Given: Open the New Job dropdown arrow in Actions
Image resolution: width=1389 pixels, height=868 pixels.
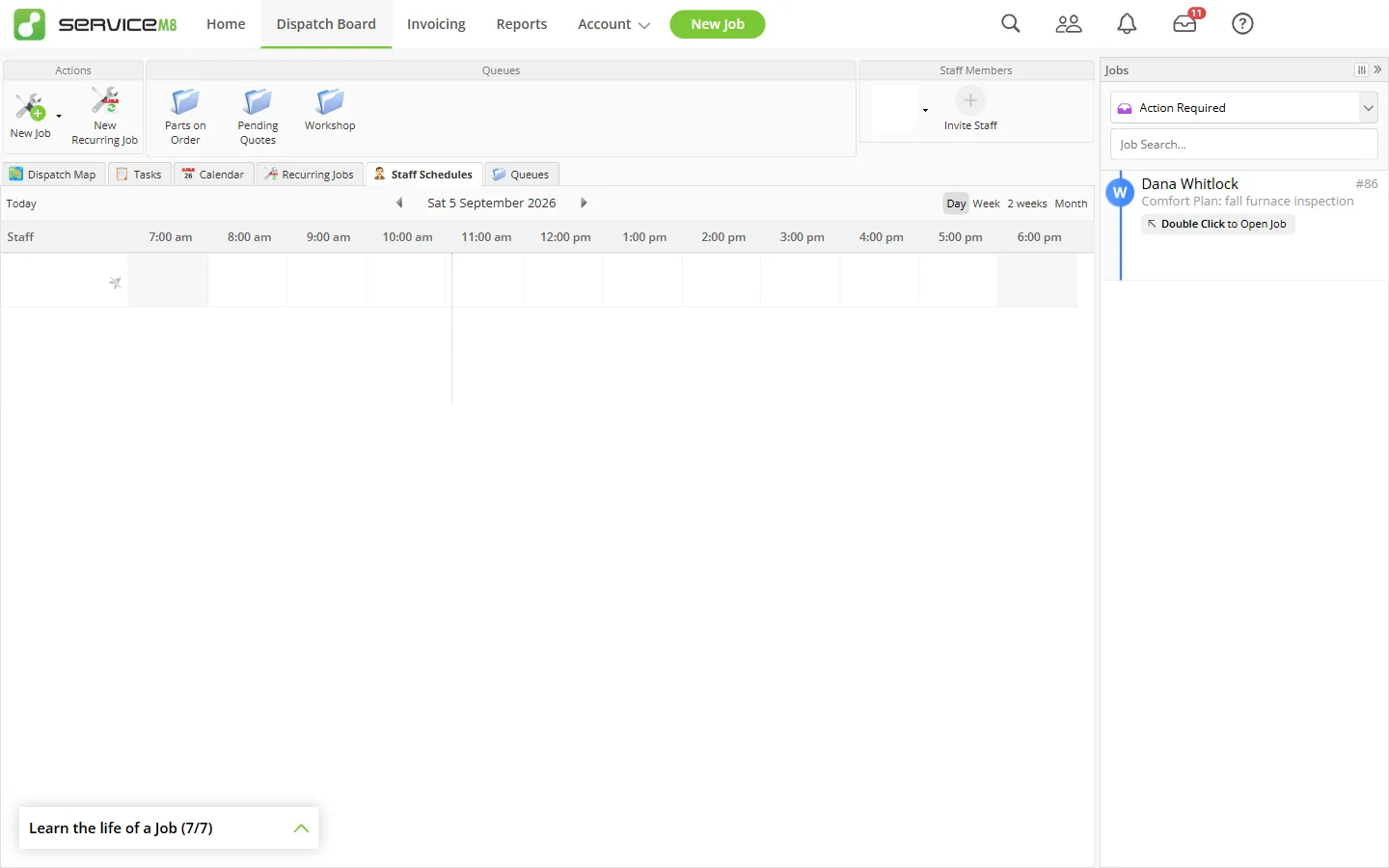Looking at the screenshot, I should [59, 116].
